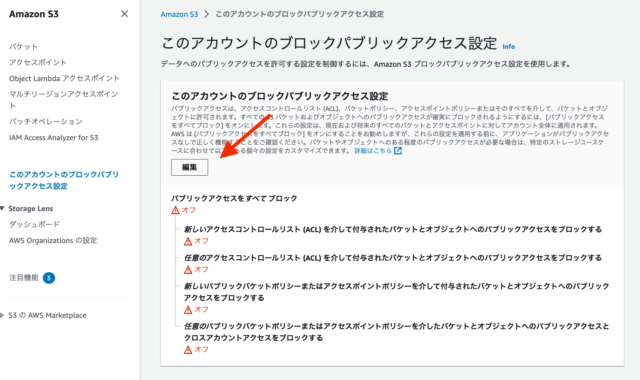
Task: Click the blue 3 badge beside 注目機能
Action: (x=49, y=278)
